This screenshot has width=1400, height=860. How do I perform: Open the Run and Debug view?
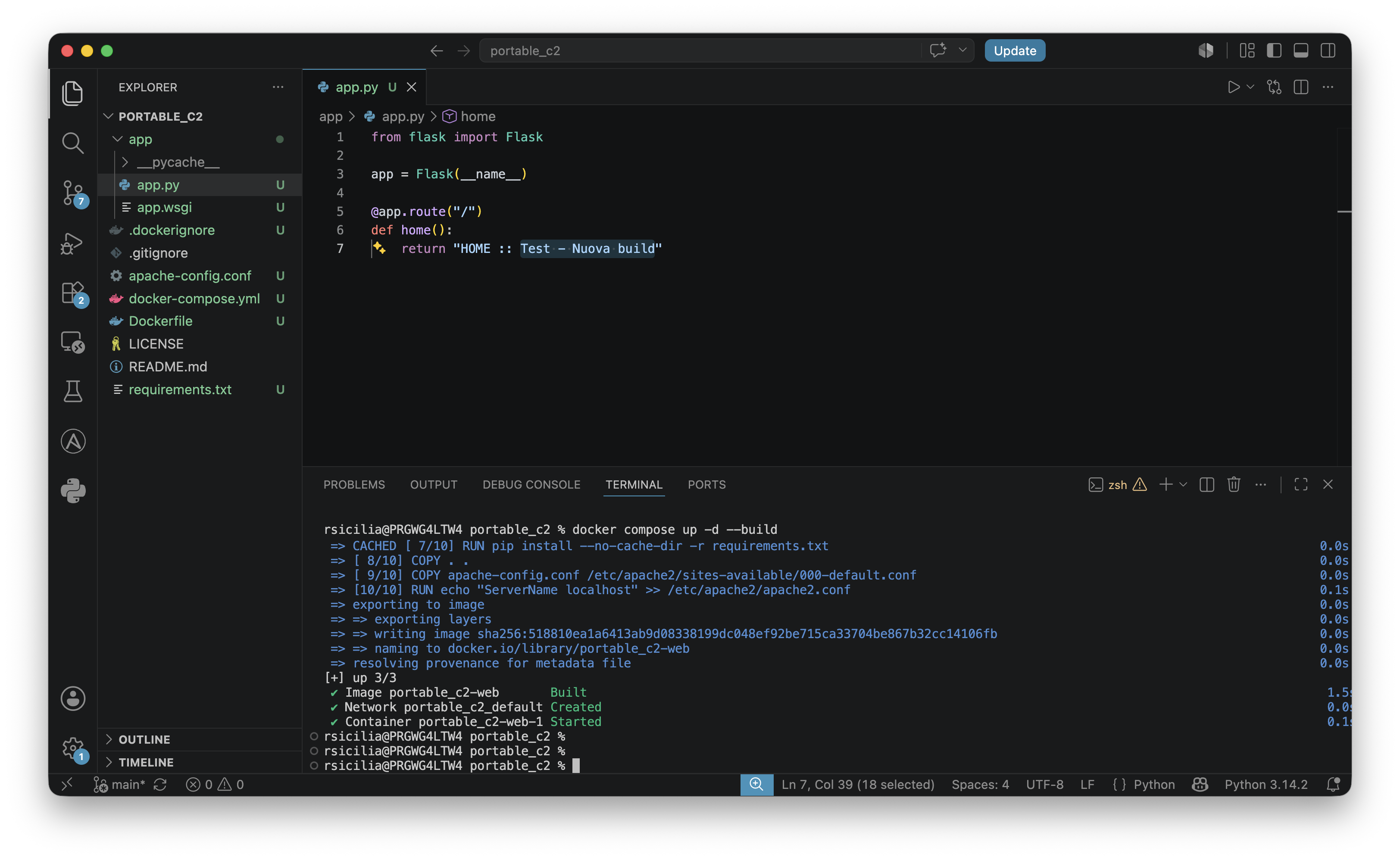[73, 243]
